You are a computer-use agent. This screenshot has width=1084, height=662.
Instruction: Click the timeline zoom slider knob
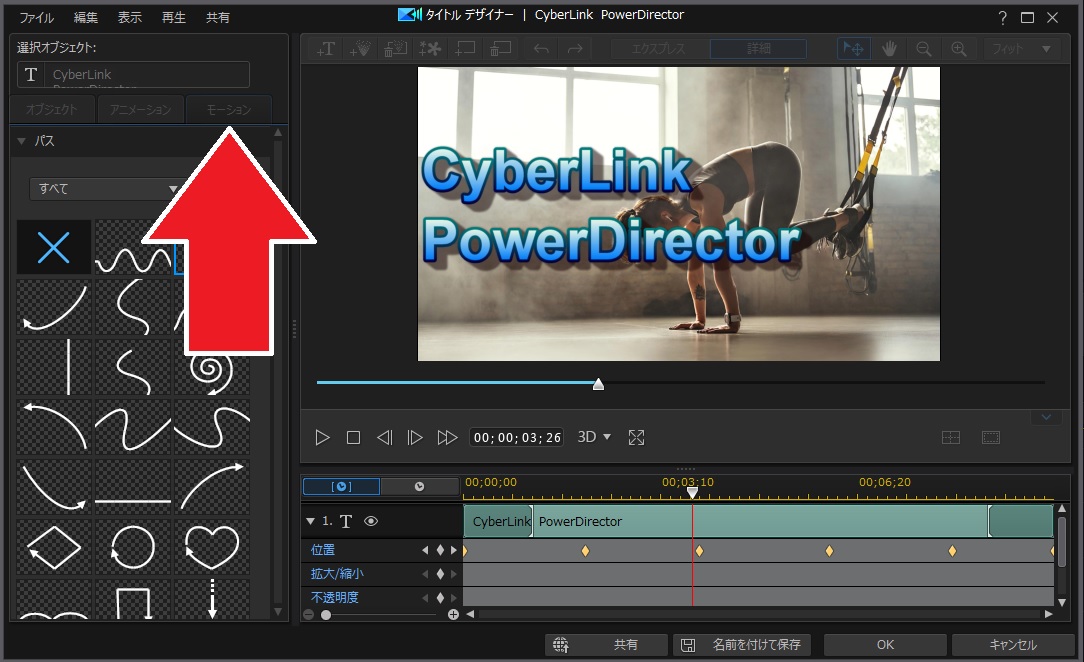pyautogui.click(x=326, y=614)
